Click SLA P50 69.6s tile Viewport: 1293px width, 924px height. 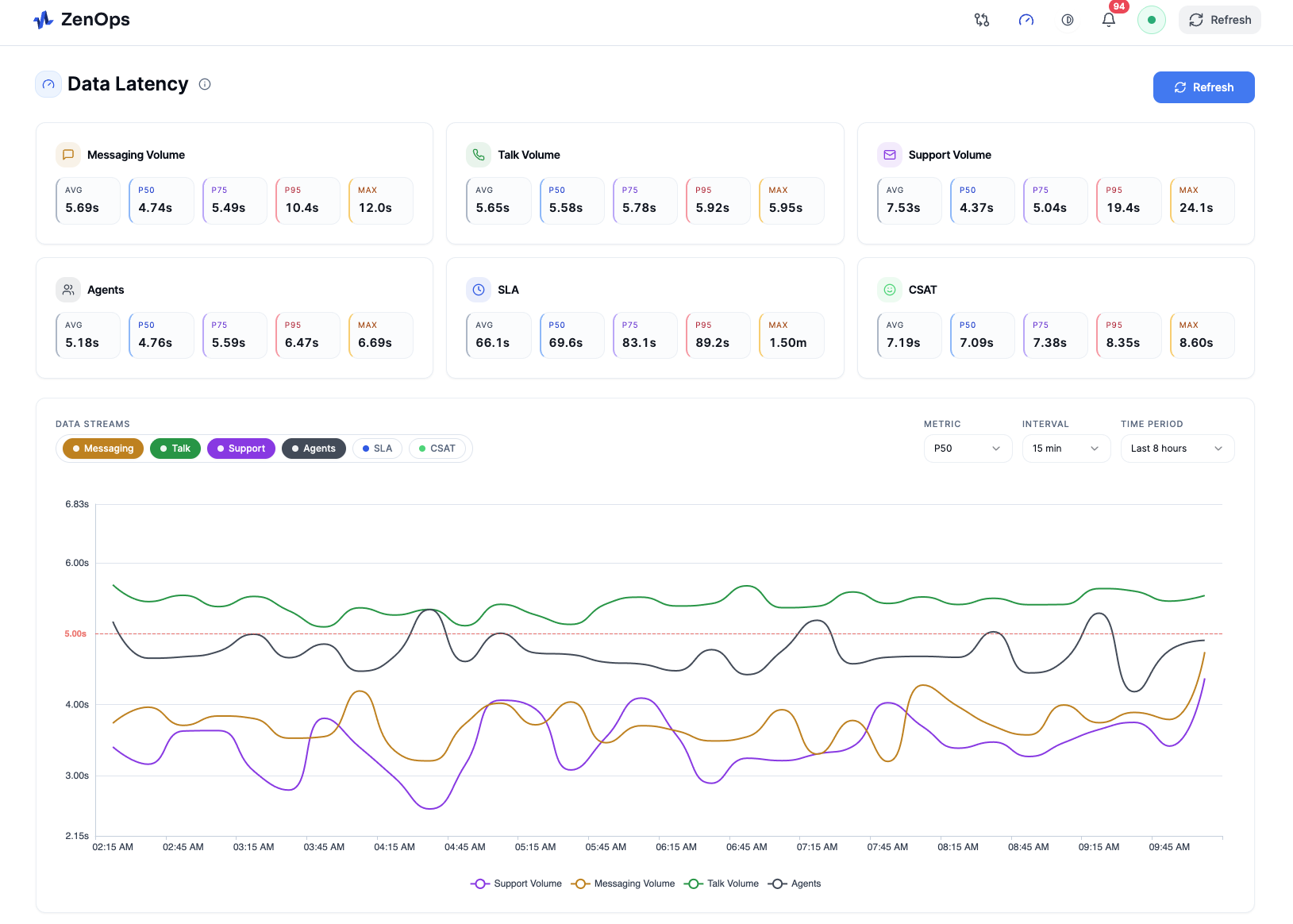pos(572,336)
